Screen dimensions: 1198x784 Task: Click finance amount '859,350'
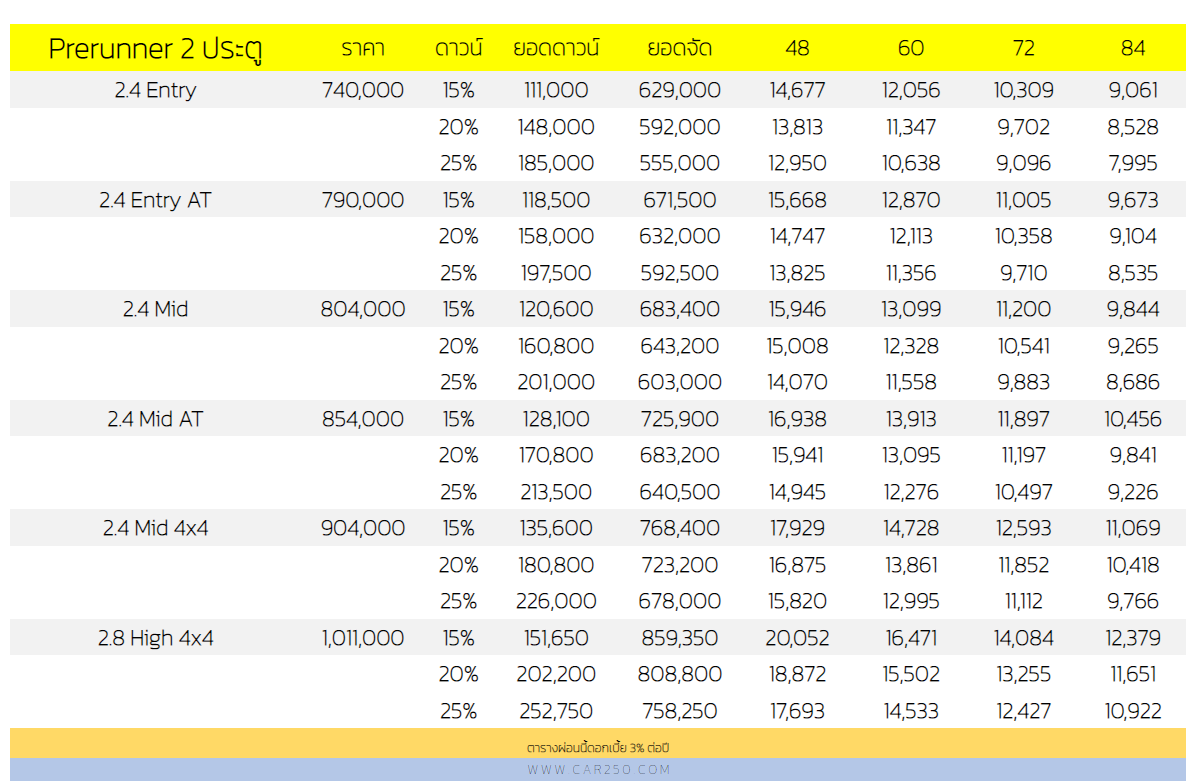(x=679, y=638)
